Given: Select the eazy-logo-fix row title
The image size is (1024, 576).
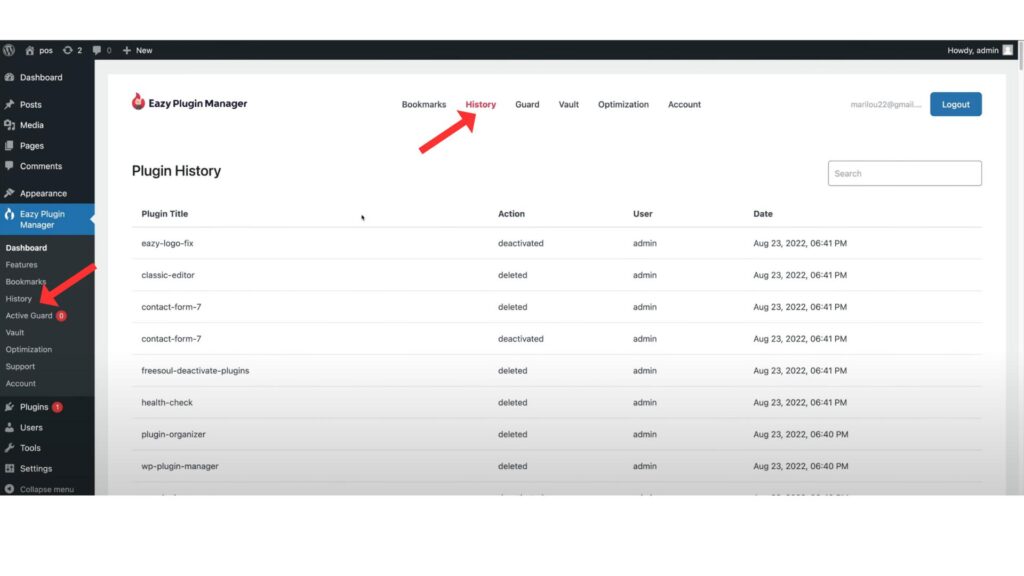Looking at the screenshot, I should (167, 243).
